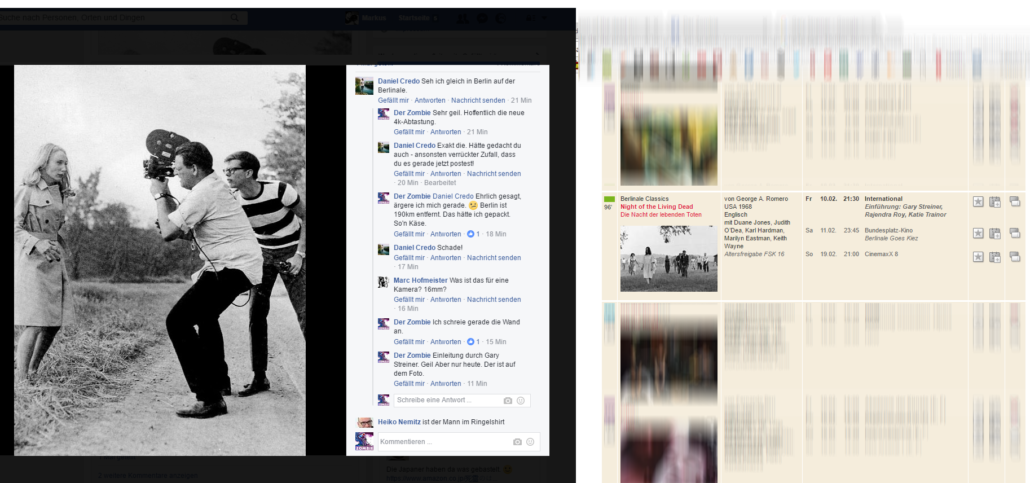Screen dimensions: 1030x483
Task: Click the Facebook search box
Action: pos(123,18)
